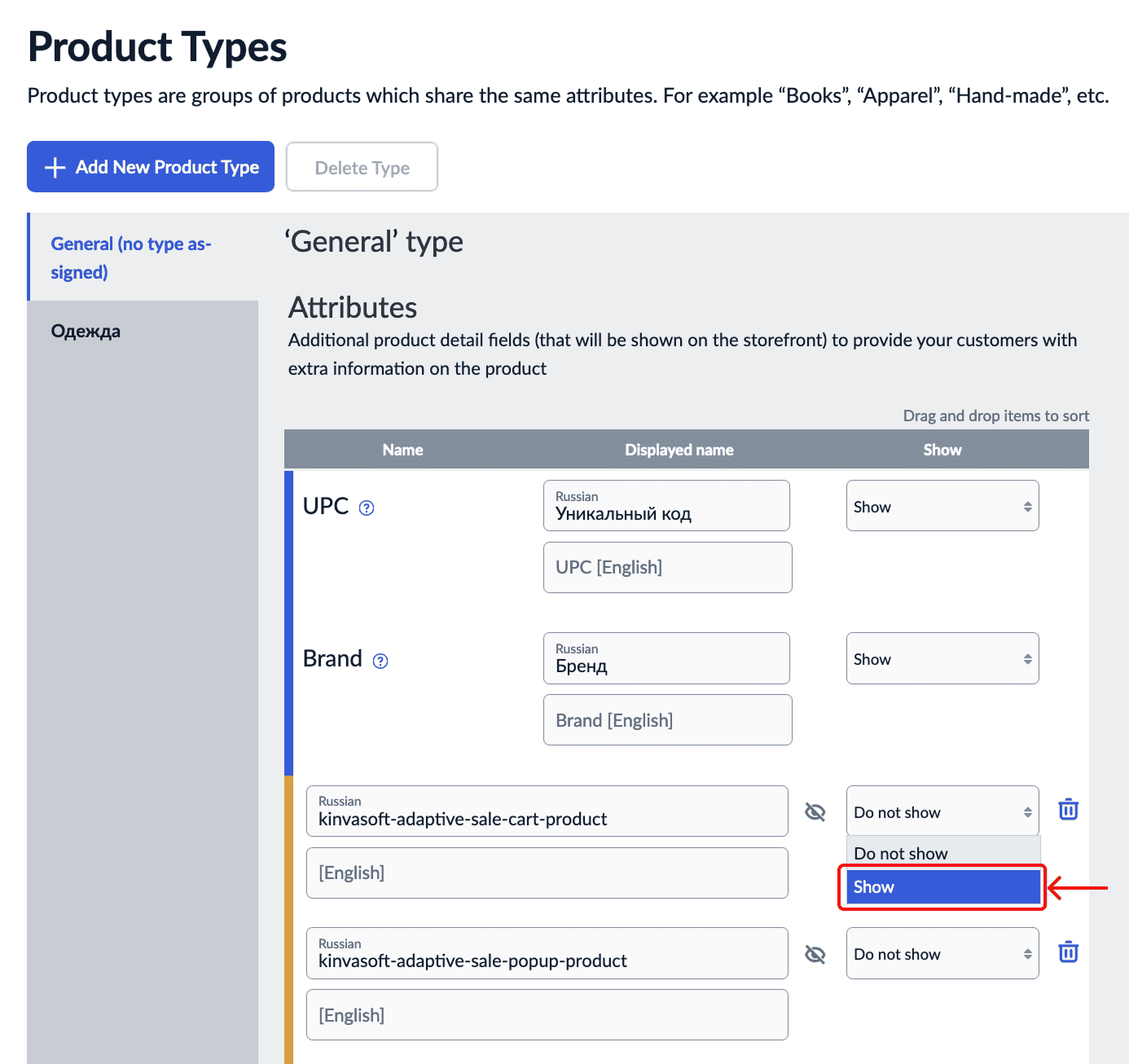1129x1064 pixels.
Task: Click the UPC [English] input field
Action: 667,568
